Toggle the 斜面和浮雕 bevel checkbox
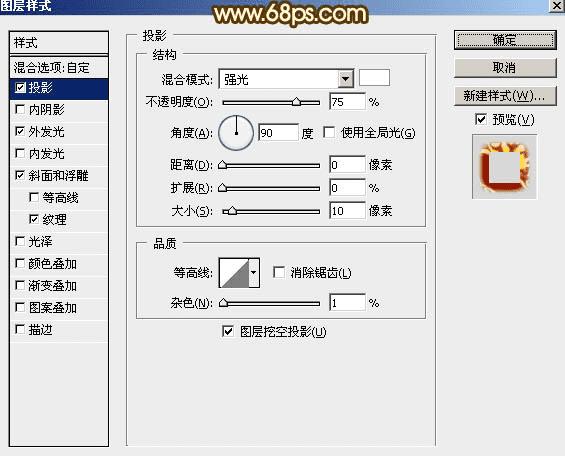Screen dimensions: 565x456 pos(20,175)
